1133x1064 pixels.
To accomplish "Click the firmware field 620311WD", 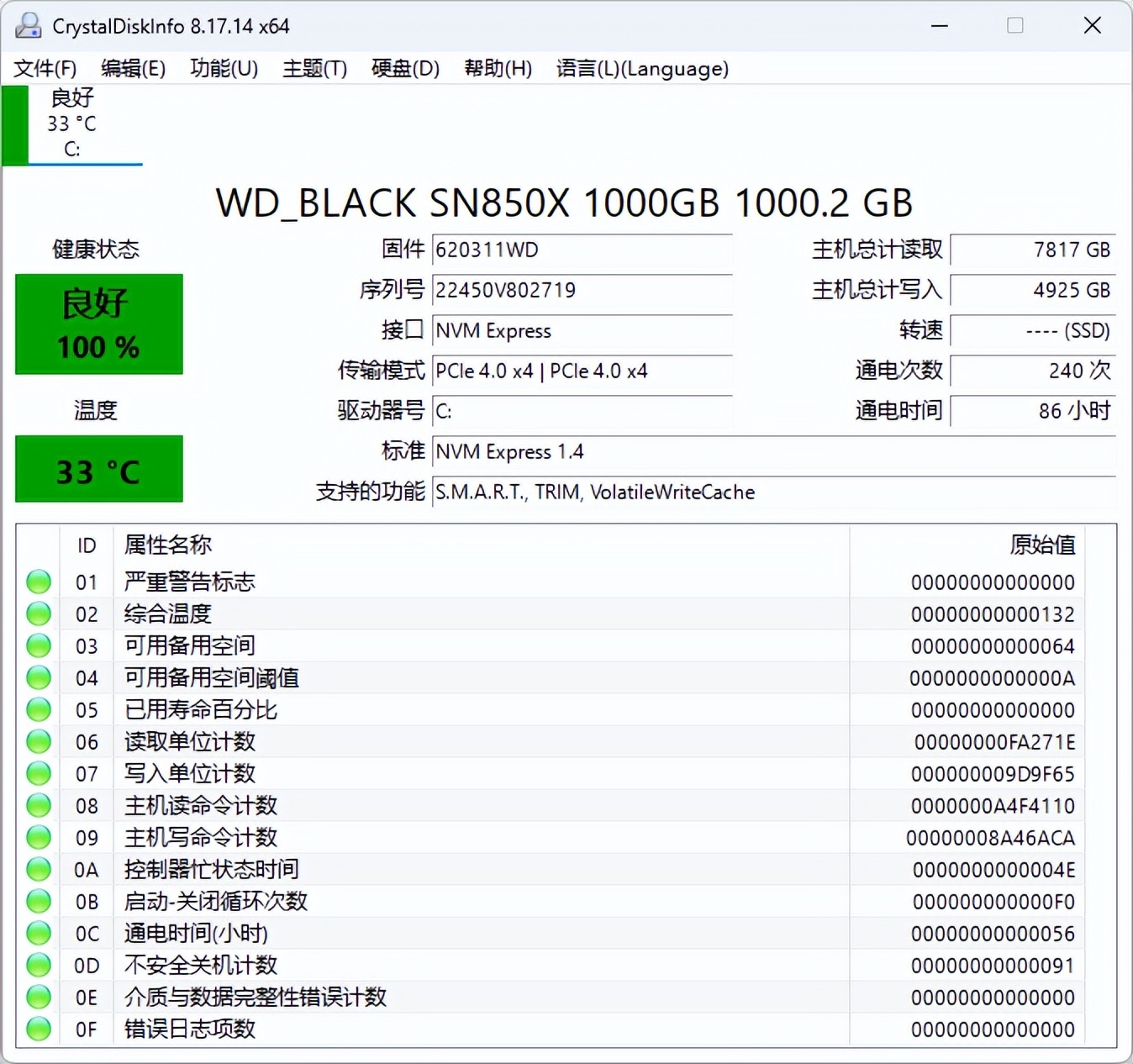I will [x=582, y=250].
